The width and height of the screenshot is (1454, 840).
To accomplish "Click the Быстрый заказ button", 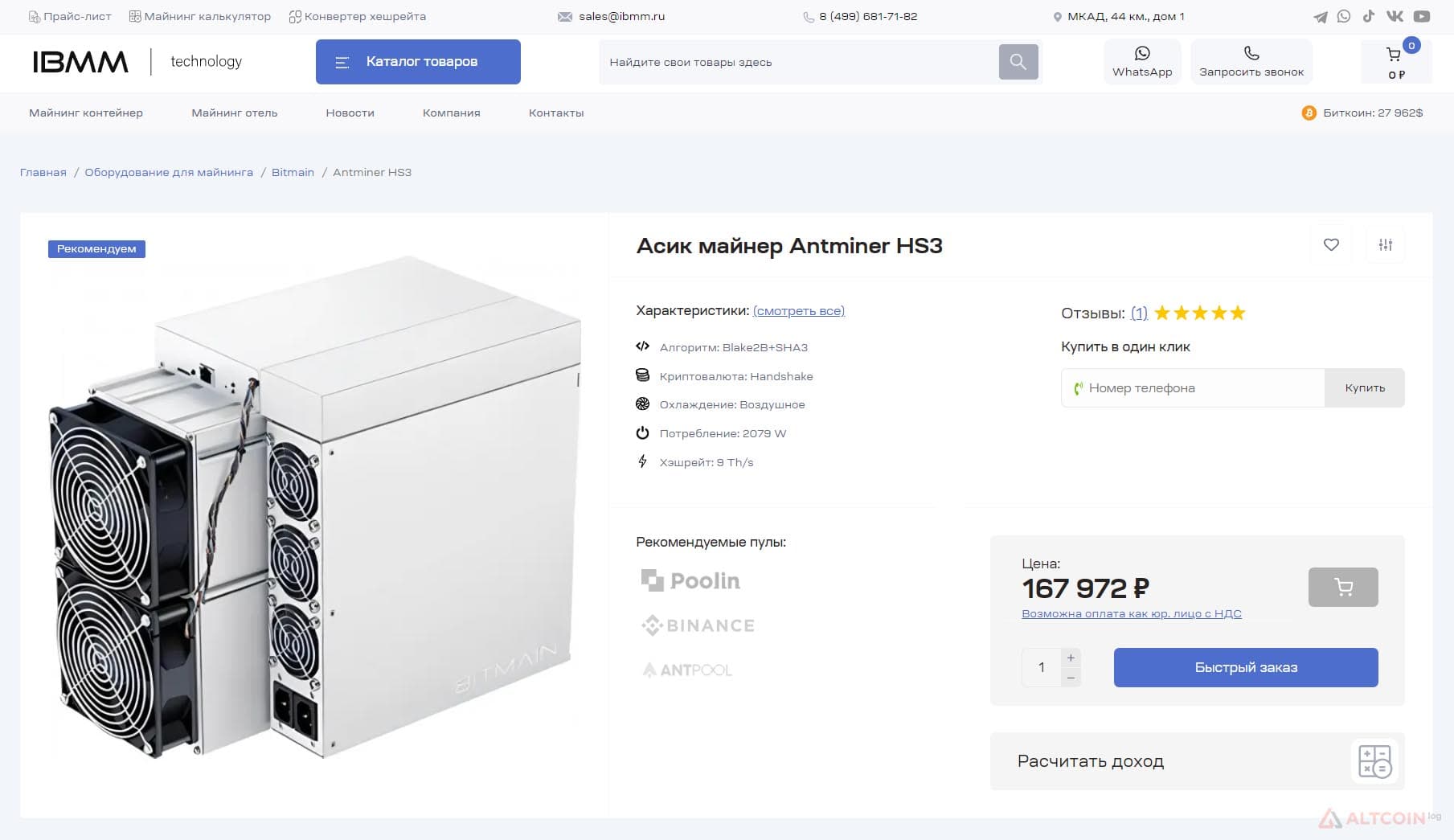I will click(x=1246, y=667).
